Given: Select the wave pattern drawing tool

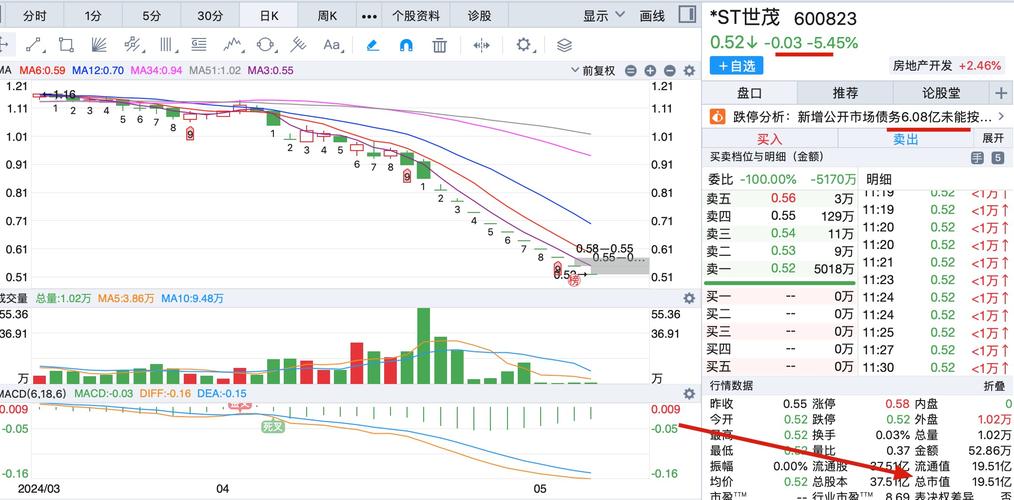Looking at the screenshot, I should point(233,45).
